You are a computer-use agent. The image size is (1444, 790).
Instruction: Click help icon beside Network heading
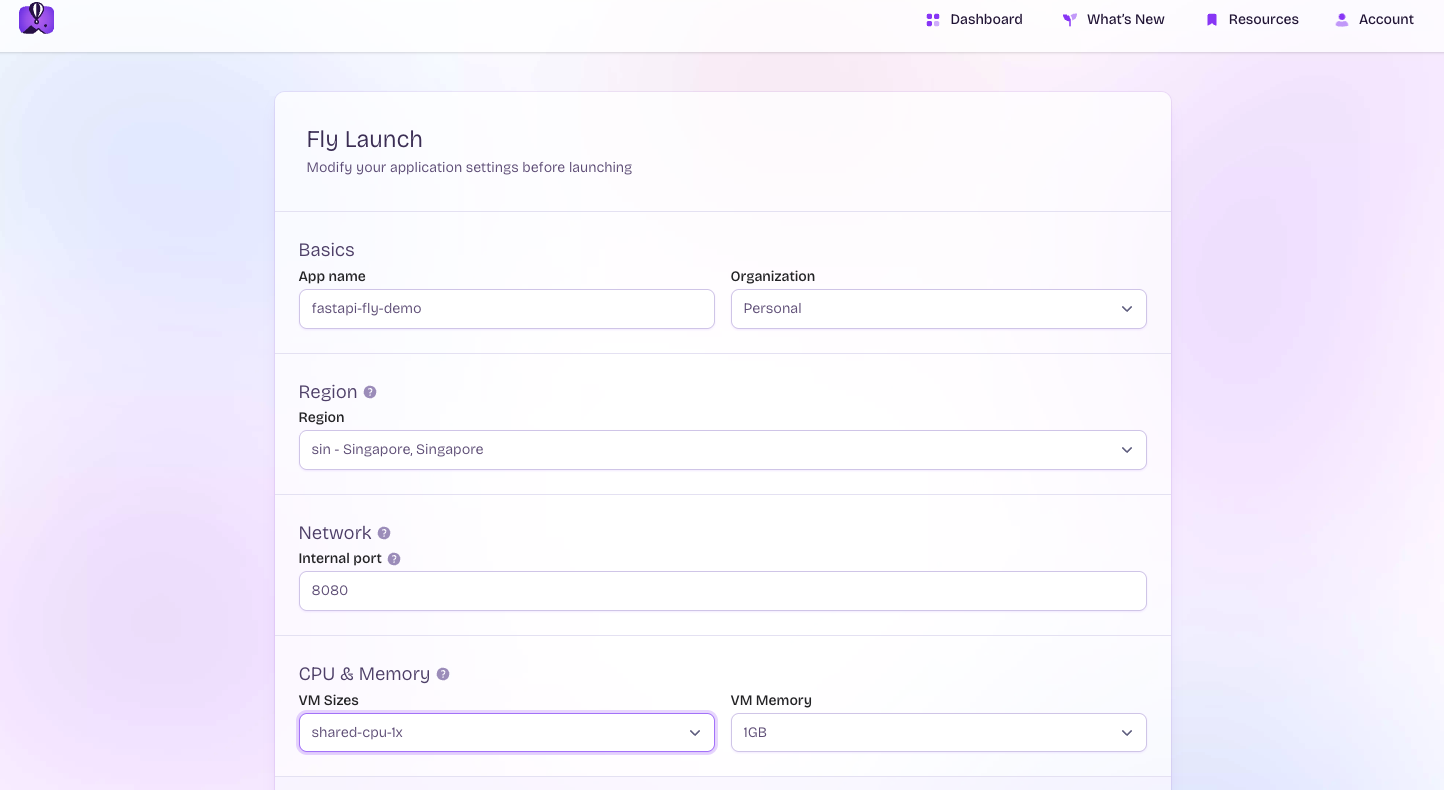[x=384, y=533]
